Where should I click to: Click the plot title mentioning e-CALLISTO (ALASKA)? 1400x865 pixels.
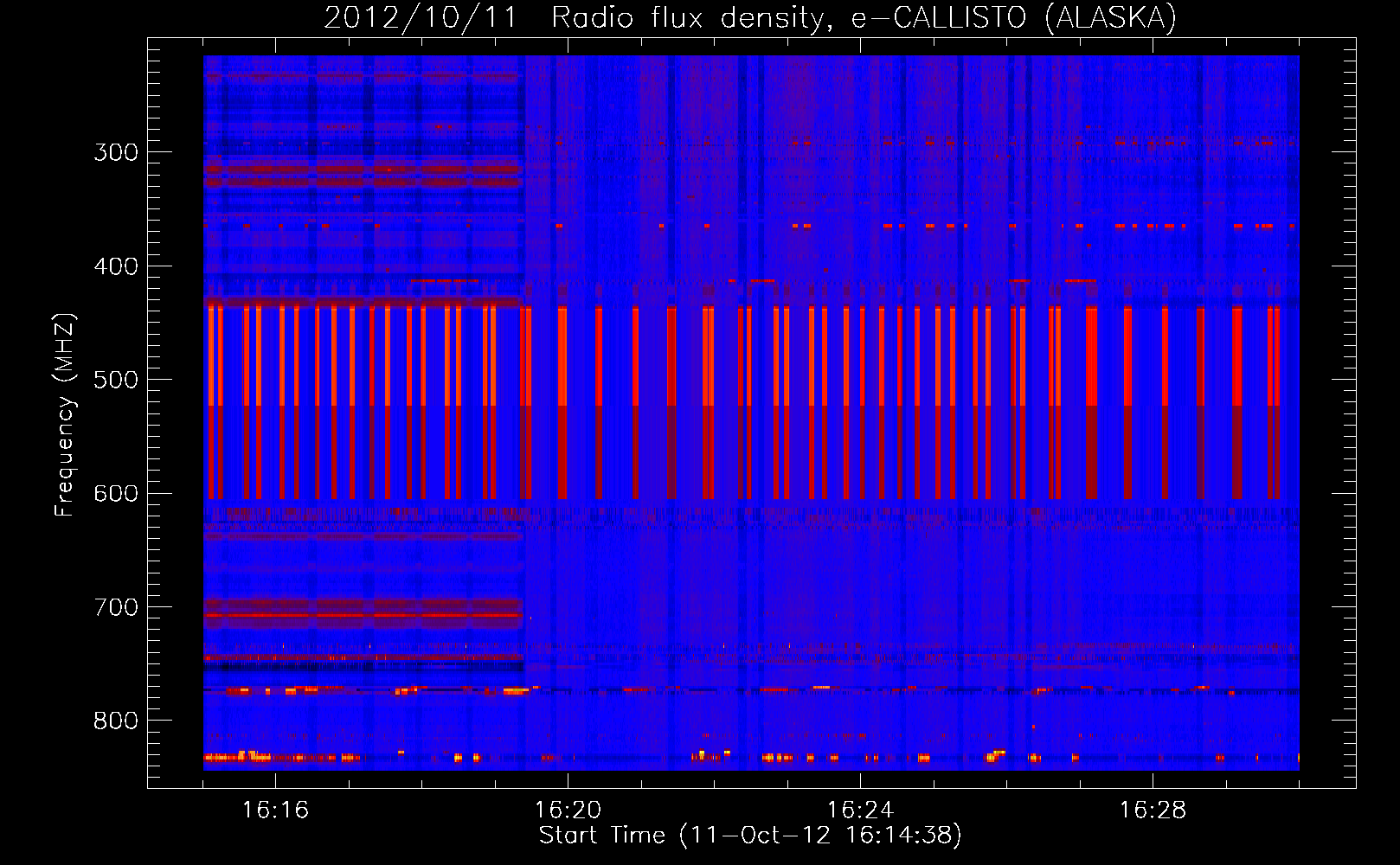pyautogui.click(x=750, y=17)
